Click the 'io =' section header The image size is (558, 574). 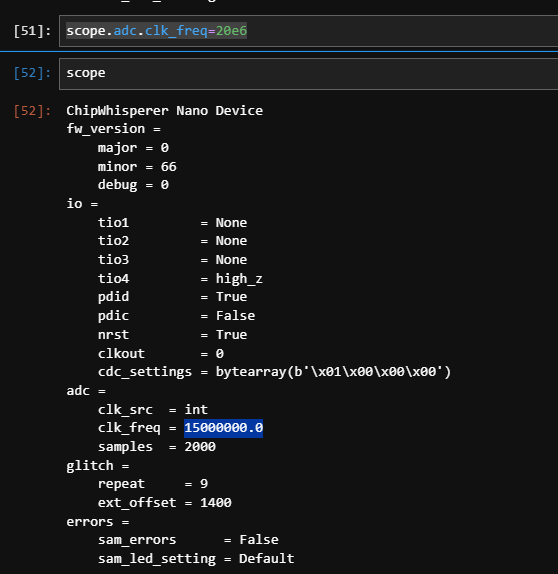(x=82, y=204)
